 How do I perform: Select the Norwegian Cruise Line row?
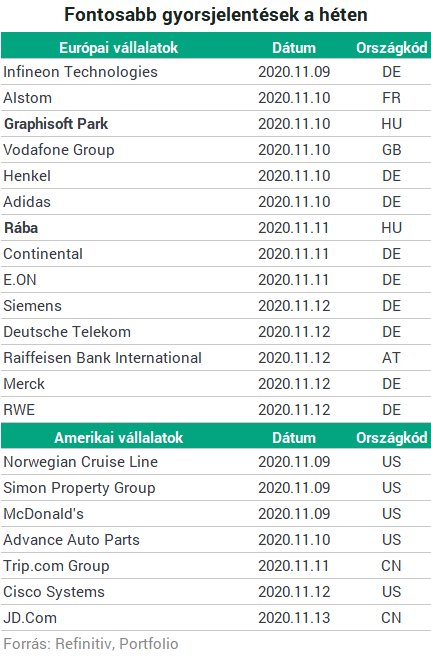[216, 462]
